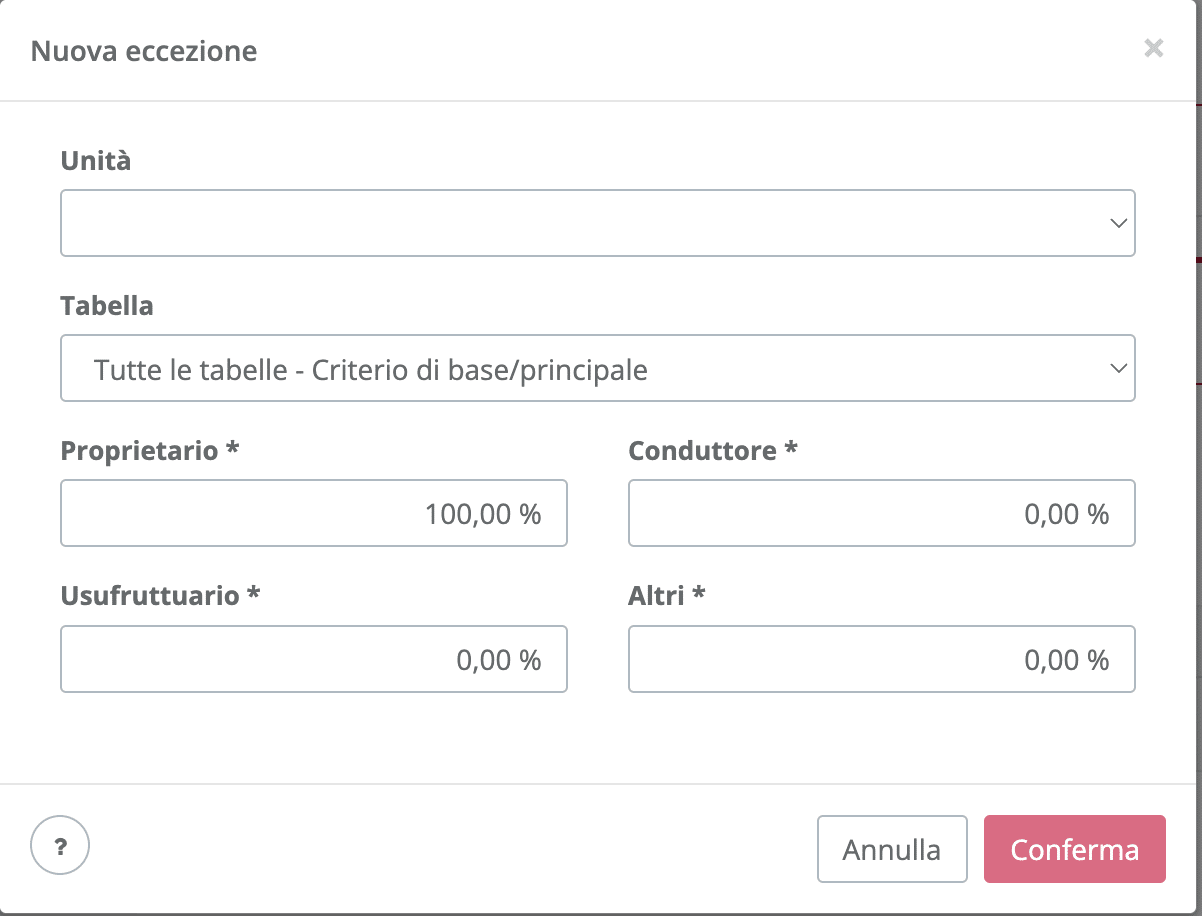
Task: Select the 'Tutte le tabelle - Criterio di base/principale' box
Action: [x=598, y=369]
